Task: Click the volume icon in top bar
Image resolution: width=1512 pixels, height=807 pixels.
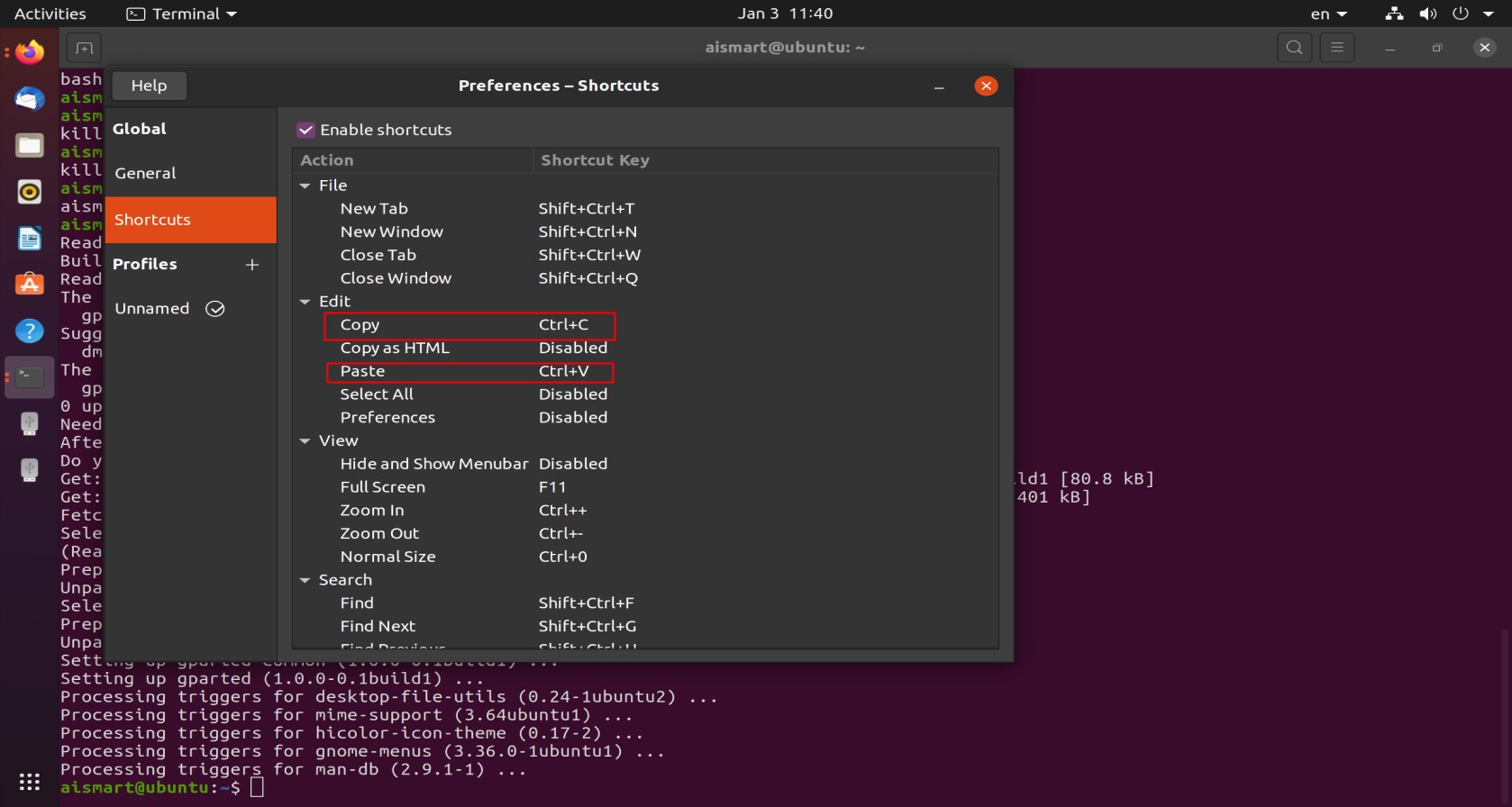Action: pos(1428,14)
